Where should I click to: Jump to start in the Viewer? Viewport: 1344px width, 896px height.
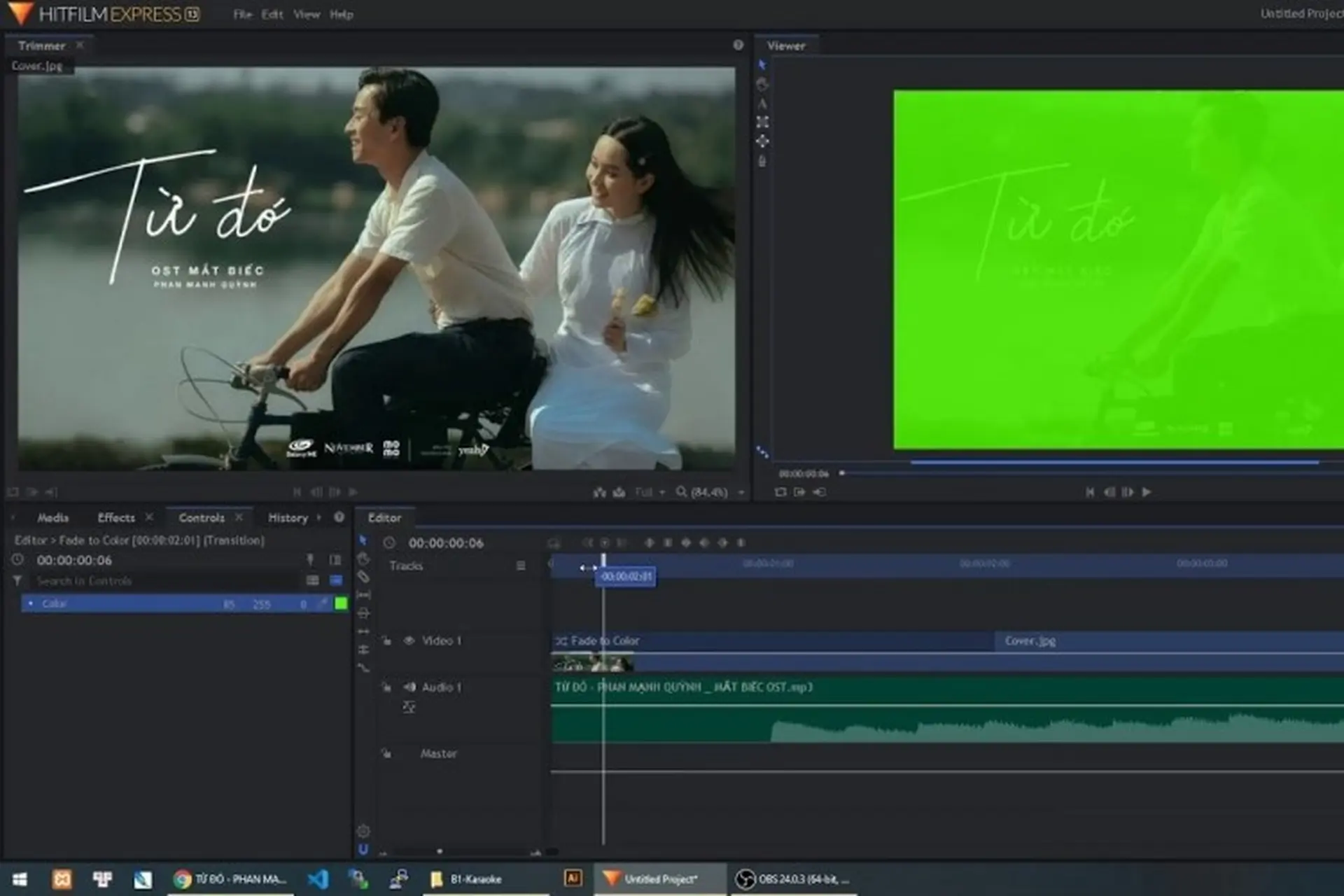tap(1090, 492)
